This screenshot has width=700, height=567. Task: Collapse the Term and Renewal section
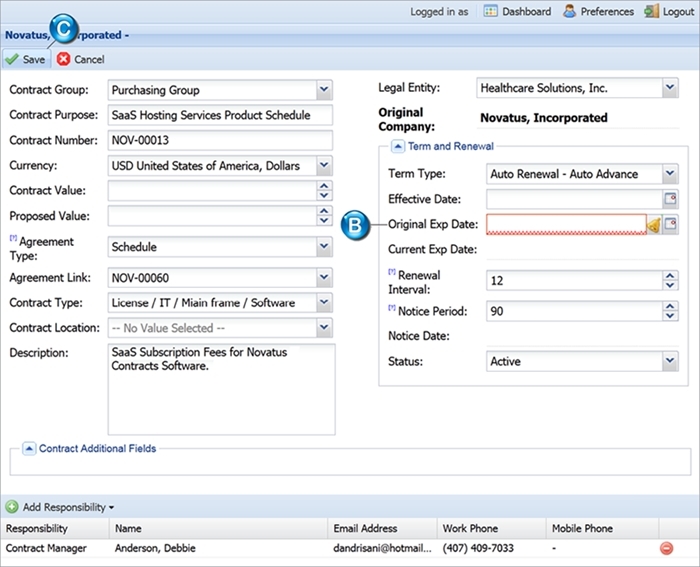pos(398,146)
